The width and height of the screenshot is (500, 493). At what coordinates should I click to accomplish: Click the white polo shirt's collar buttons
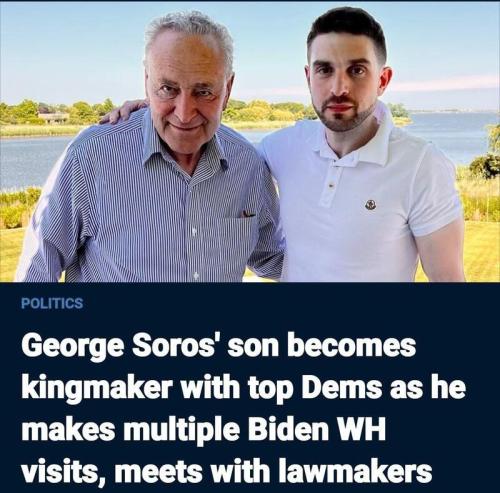pyautogui.click(x=331, y=176)
